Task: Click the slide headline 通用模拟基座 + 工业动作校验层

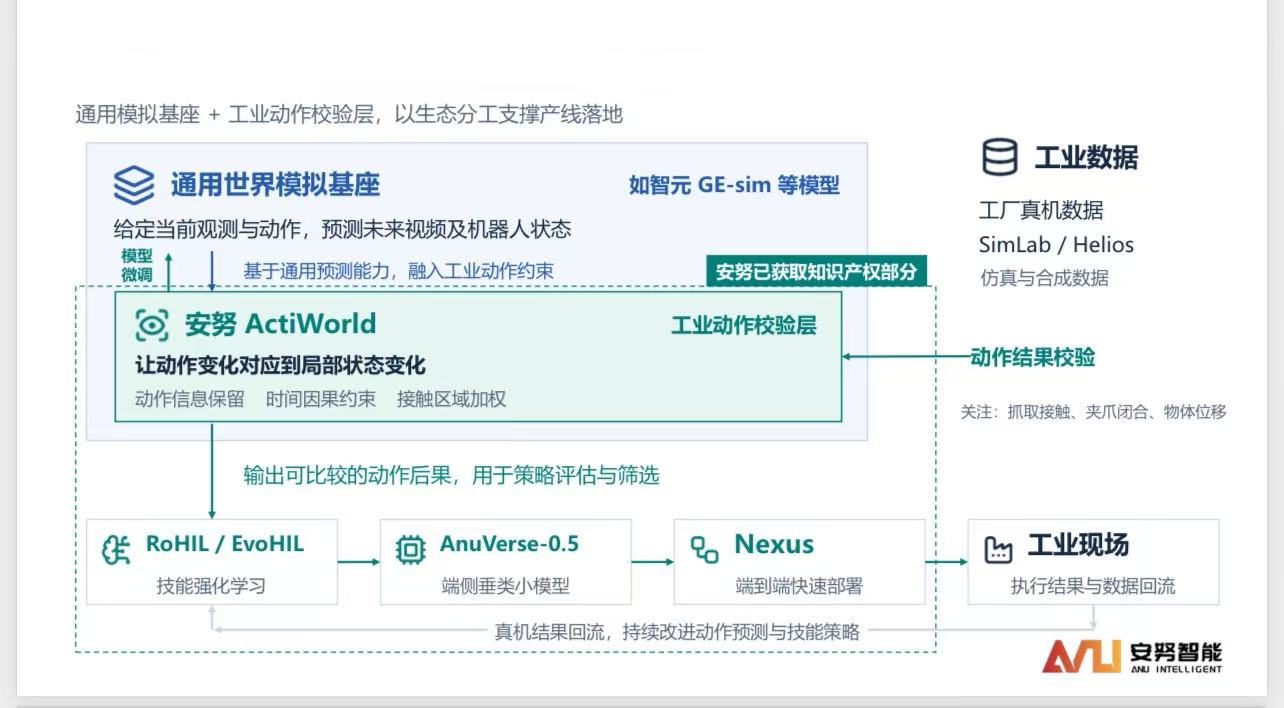Action: coord(349,114)
